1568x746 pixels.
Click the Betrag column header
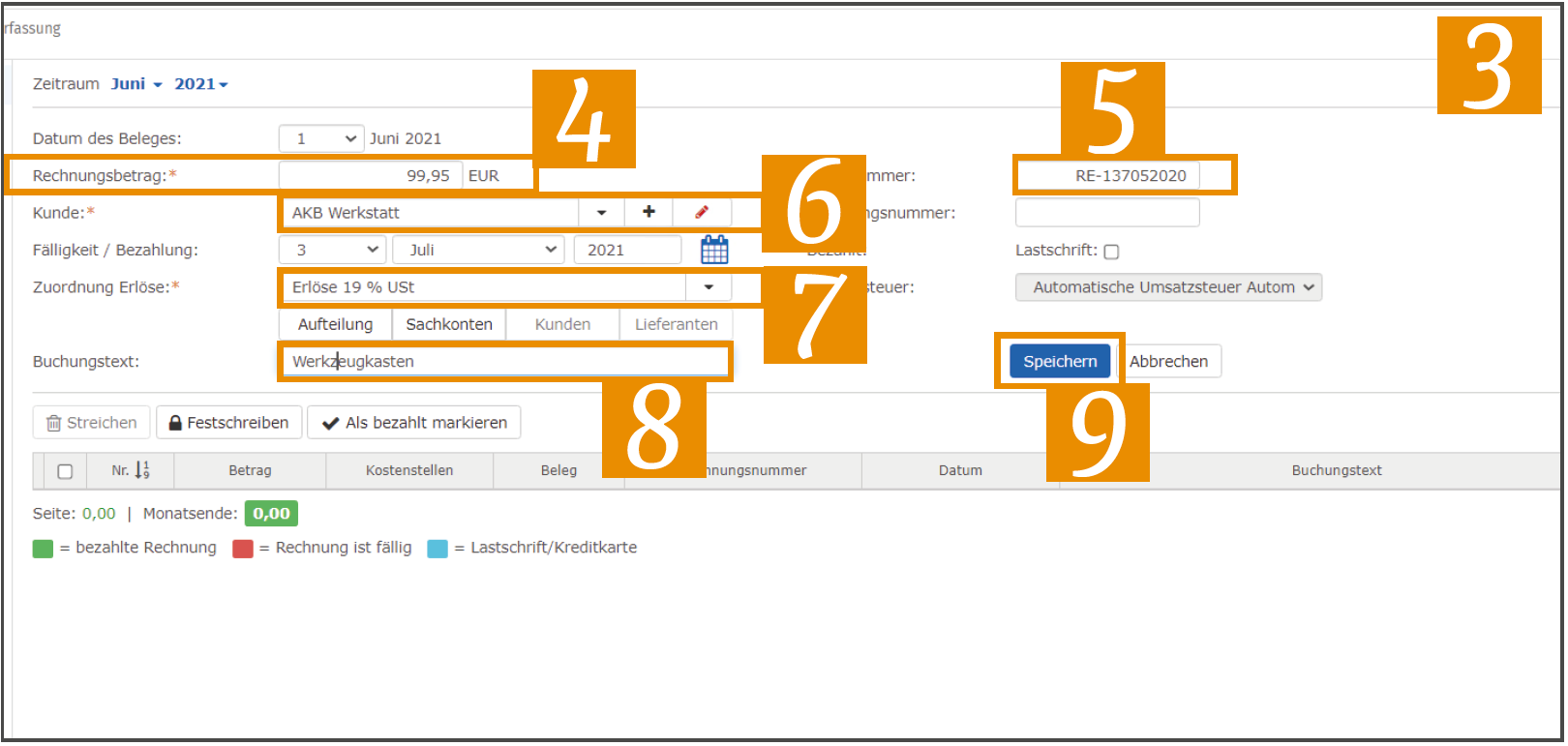(x=250, y=470)
